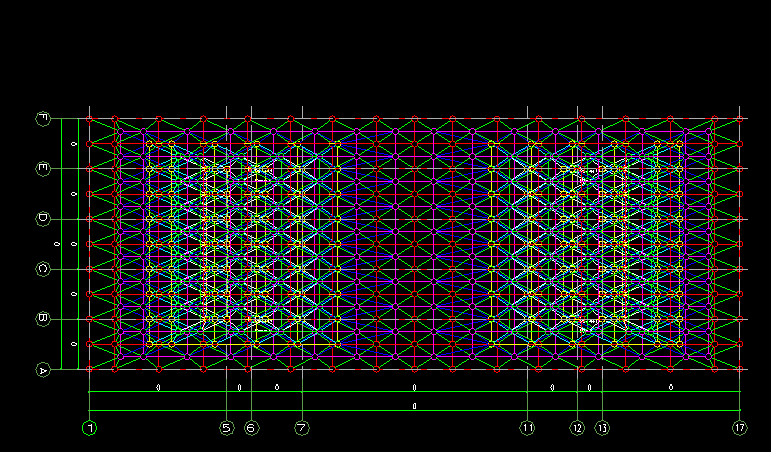Select grid axis bubble 17
The height and width of the screenshot is (452, 771).
click(x=738, y=428)
